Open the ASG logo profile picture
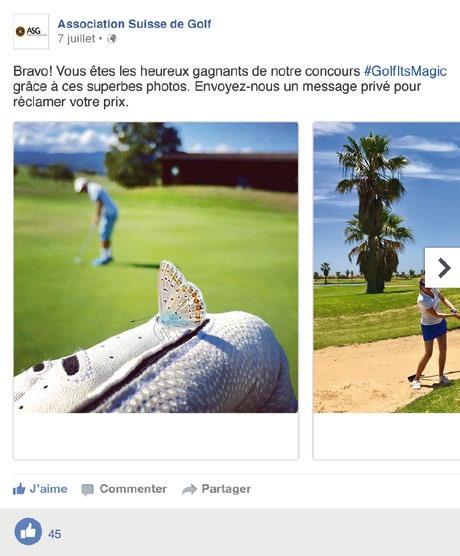The width and height of the screenshot is (460, 556). [31, 32]
